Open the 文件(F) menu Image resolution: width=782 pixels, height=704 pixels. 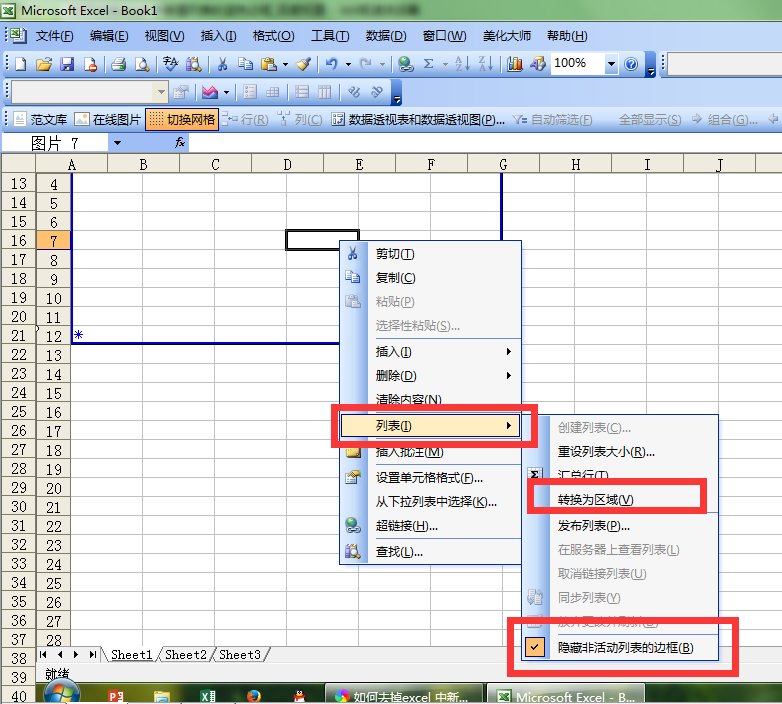click(x=54, y=36)
